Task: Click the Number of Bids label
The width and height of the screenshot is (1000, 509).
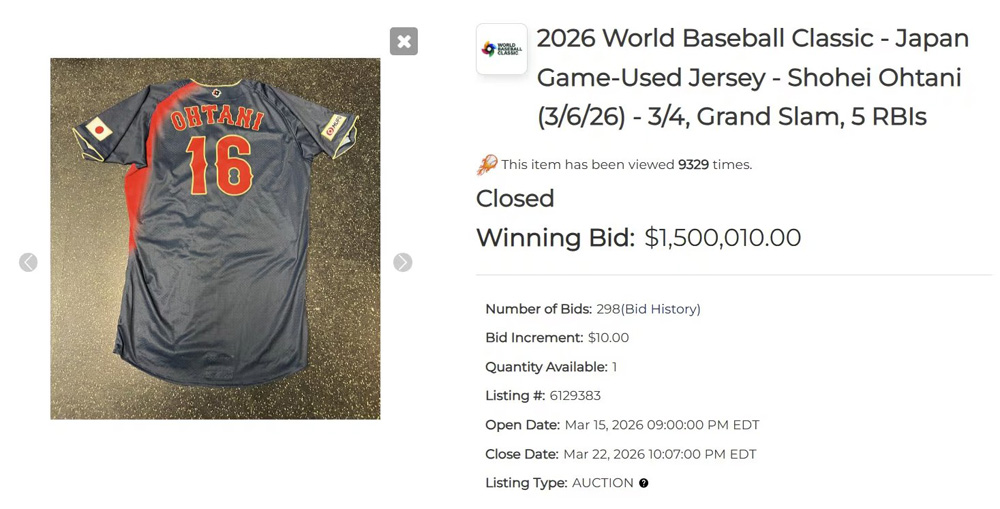Action: 538,309
